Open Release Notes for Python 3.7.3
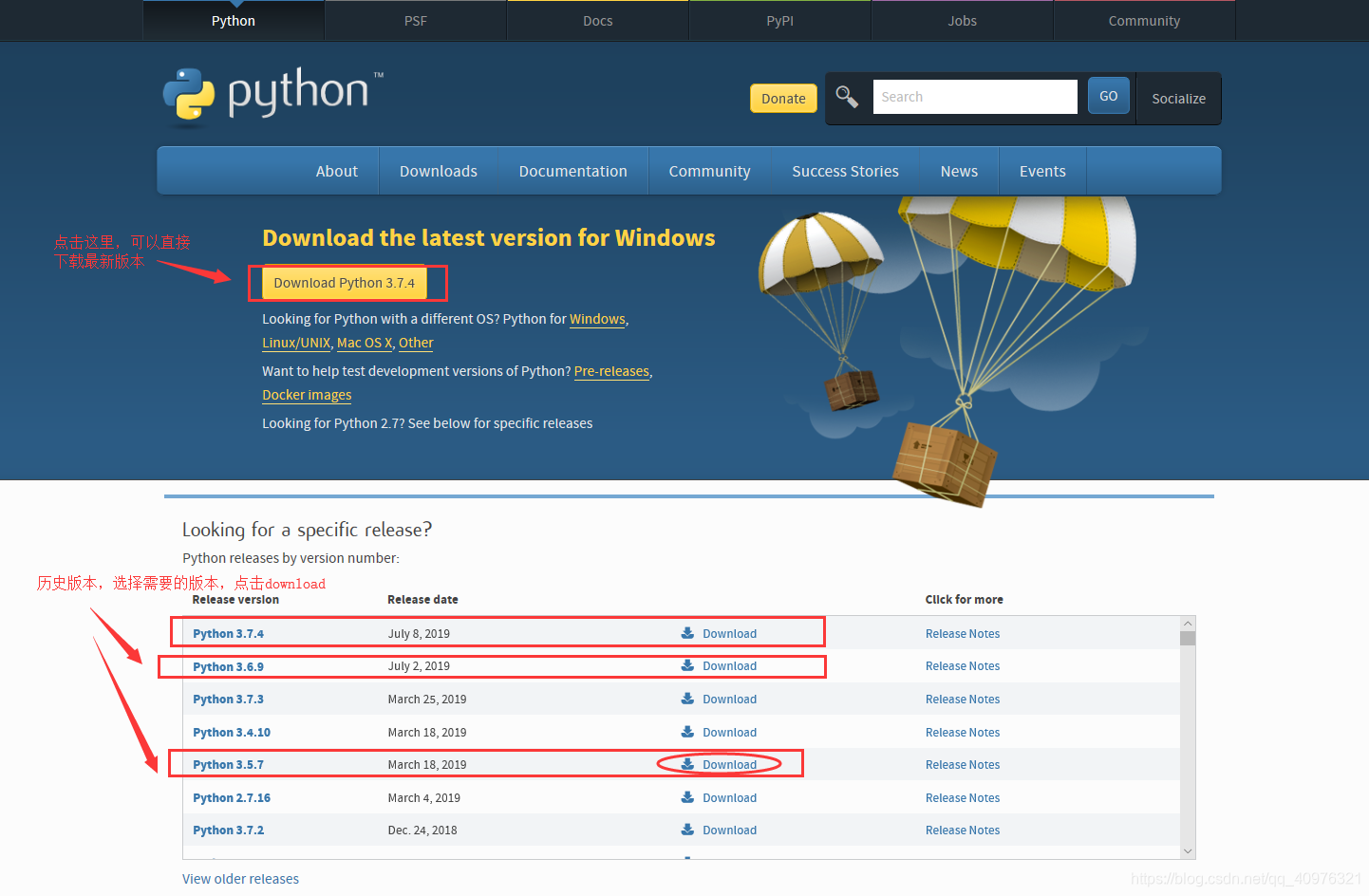Viewport: 1369px width, 896px height. 963,700
